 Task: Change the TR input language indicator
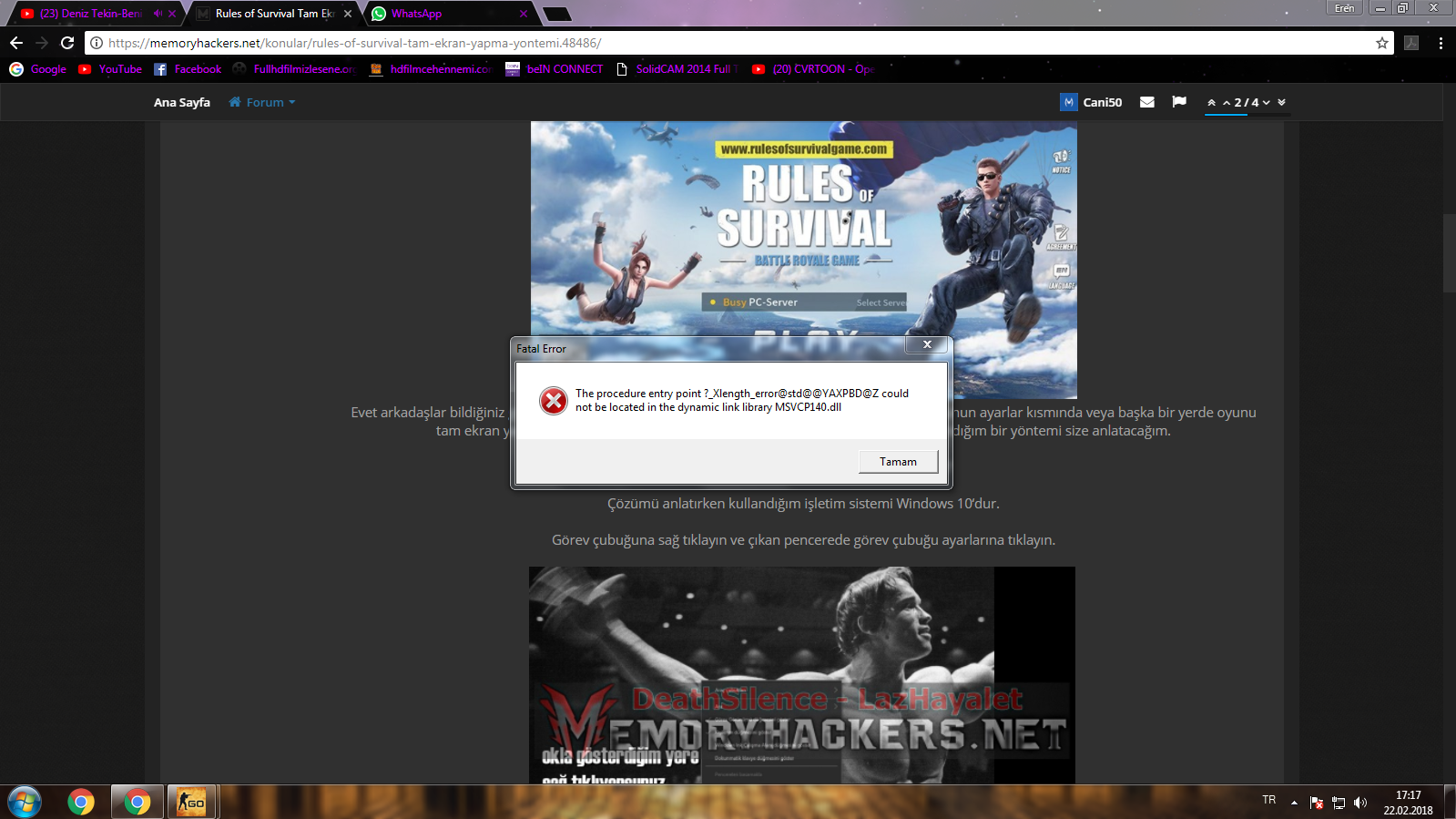click(1269, 800)
